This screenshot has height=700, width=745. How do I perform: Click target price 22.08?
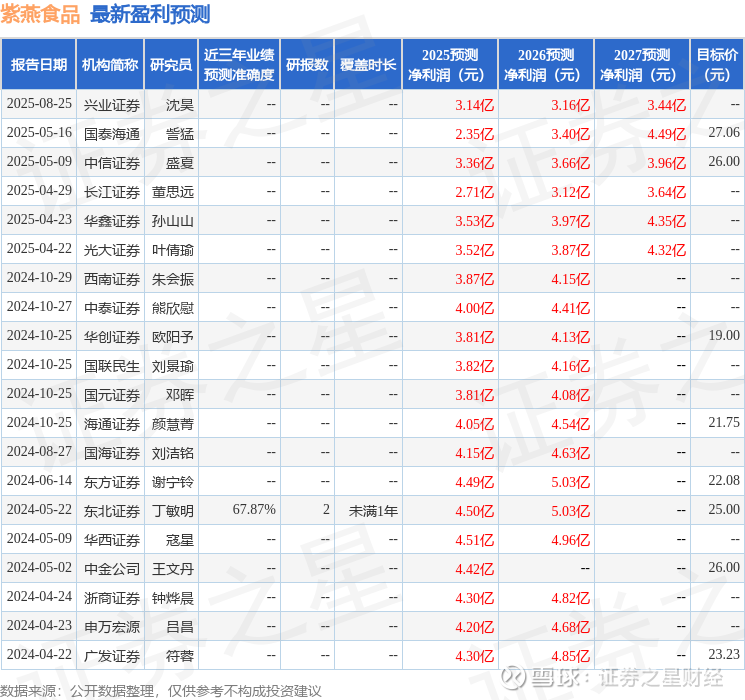[x=724, y=480]
